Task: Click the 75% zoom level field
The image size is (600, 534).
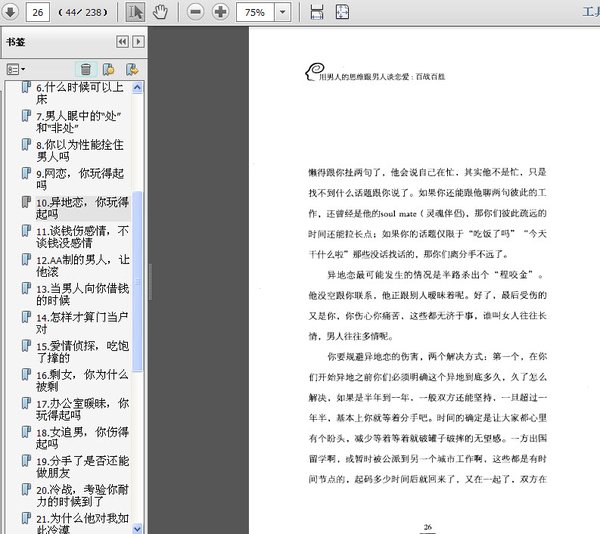Action: click(x=255, y=12)
